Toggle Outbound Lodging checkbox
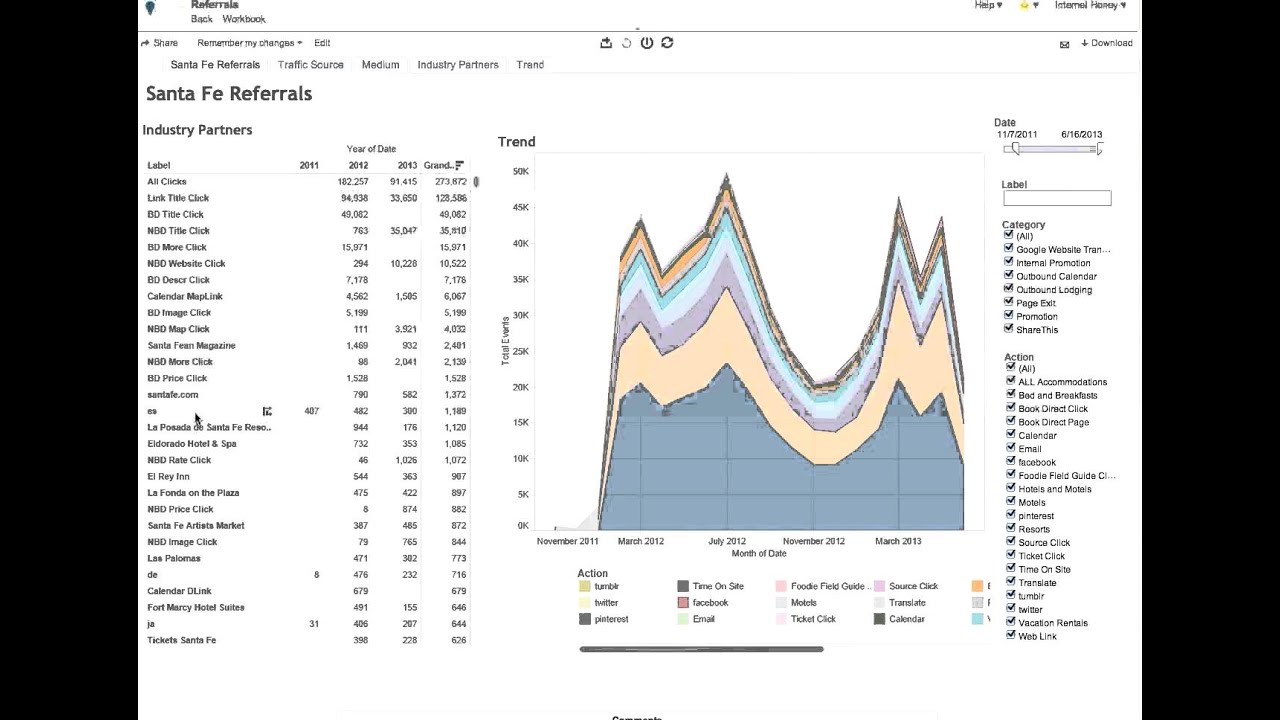 [x=1009, y=289]
